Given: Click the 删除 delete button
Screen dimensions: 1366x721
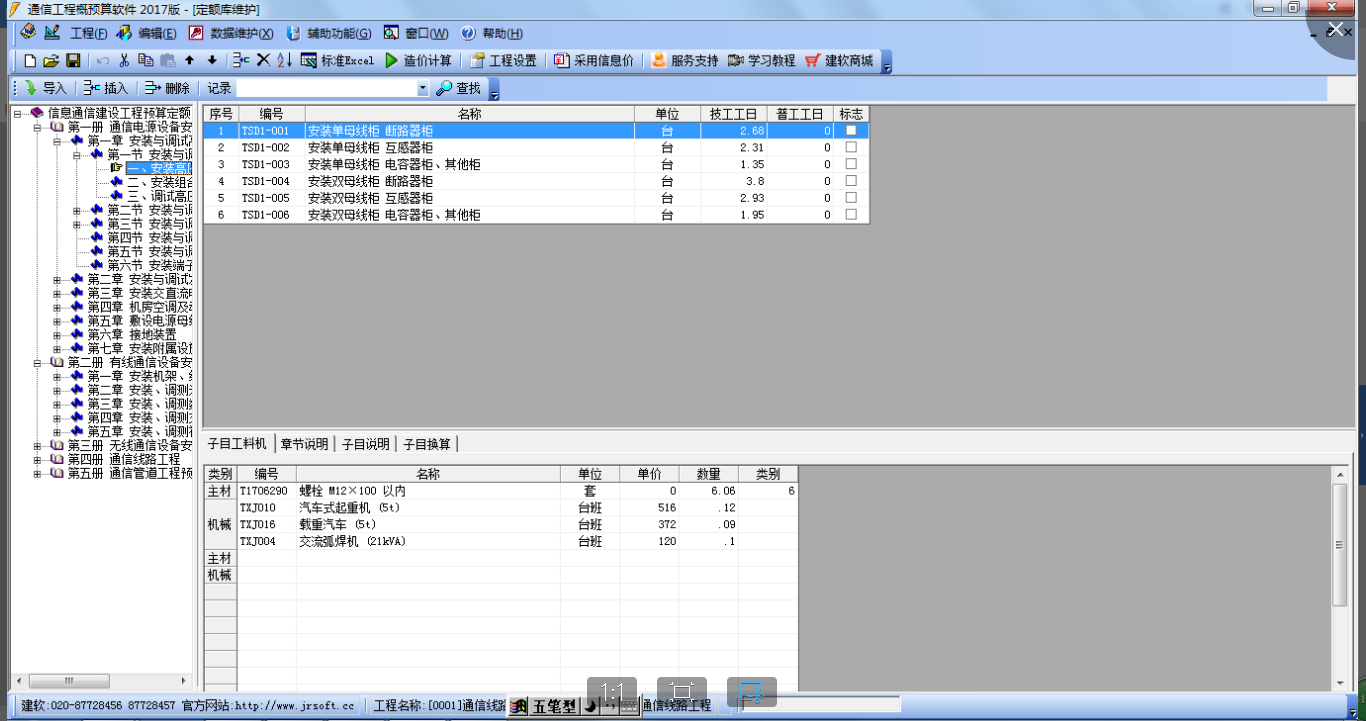Looking at the screenshot, I should click(x=167, y=89).
